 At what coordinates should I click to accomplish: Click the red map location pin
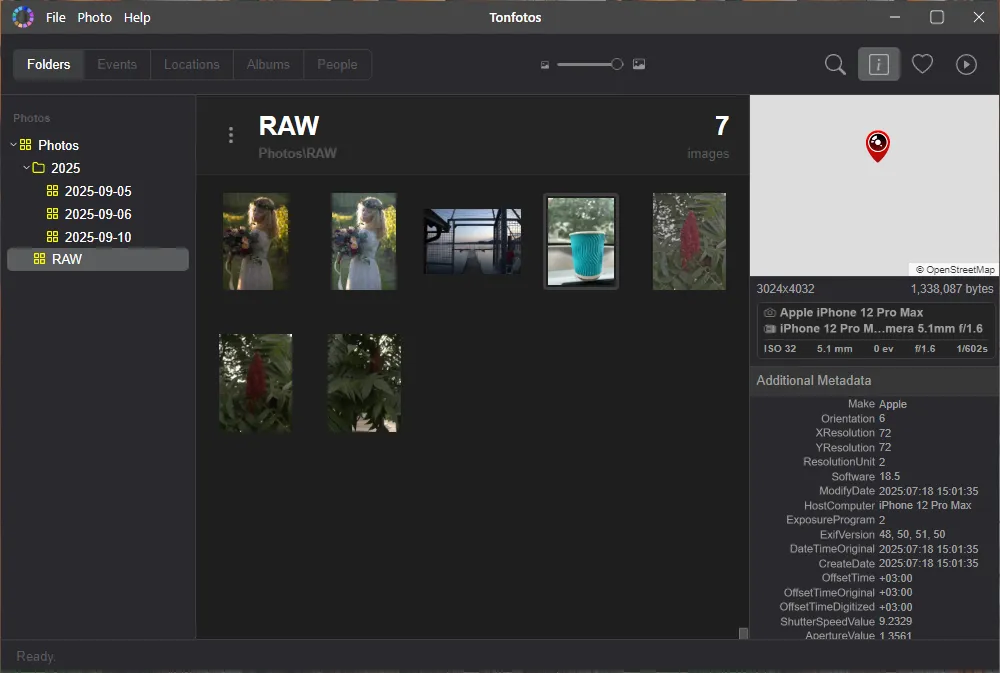click(x=877, y=146)
